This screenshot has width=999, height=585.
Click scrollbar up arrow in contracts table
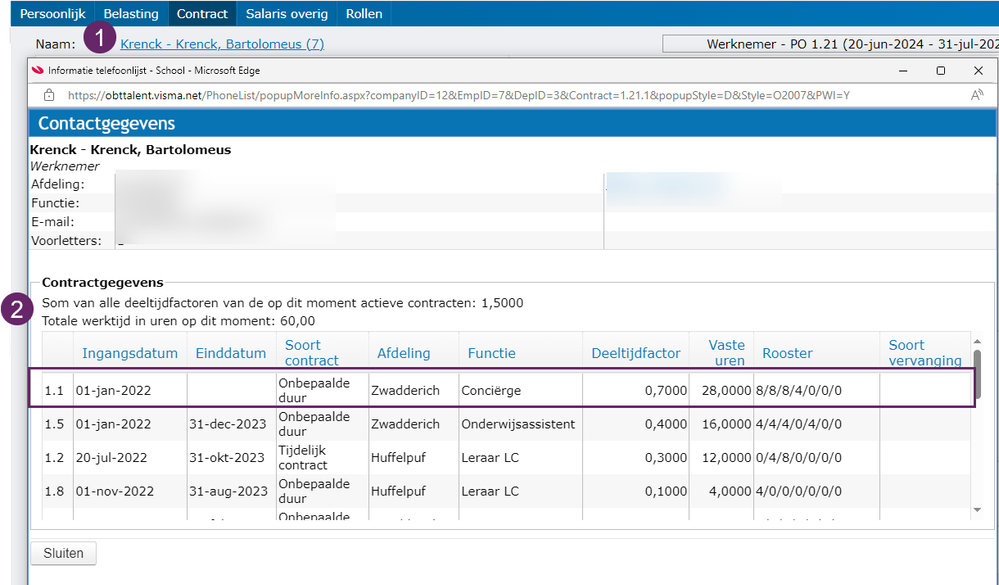977,342
